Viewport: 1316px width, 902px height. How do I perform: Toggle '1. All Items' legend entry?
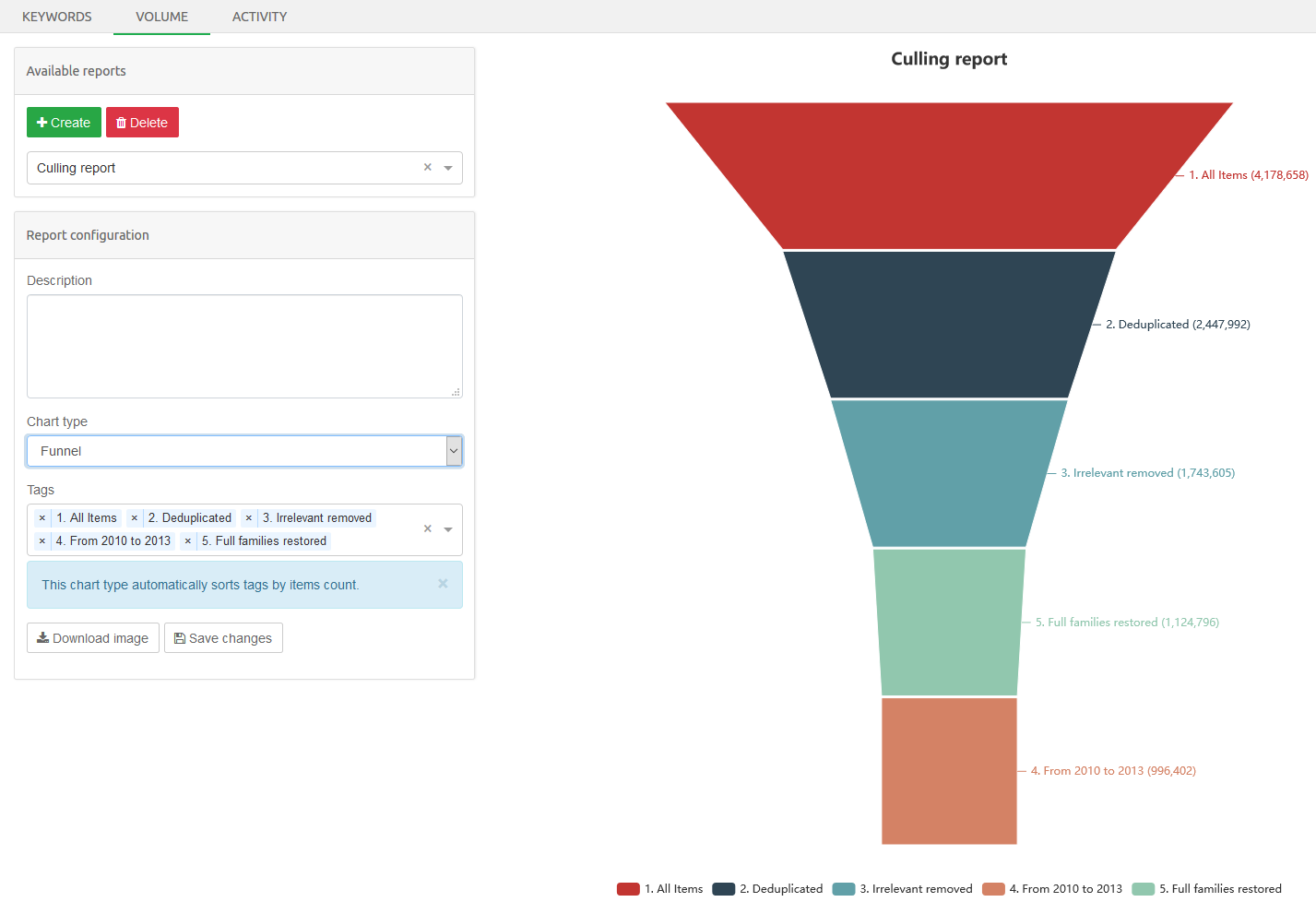pos(660,889)
